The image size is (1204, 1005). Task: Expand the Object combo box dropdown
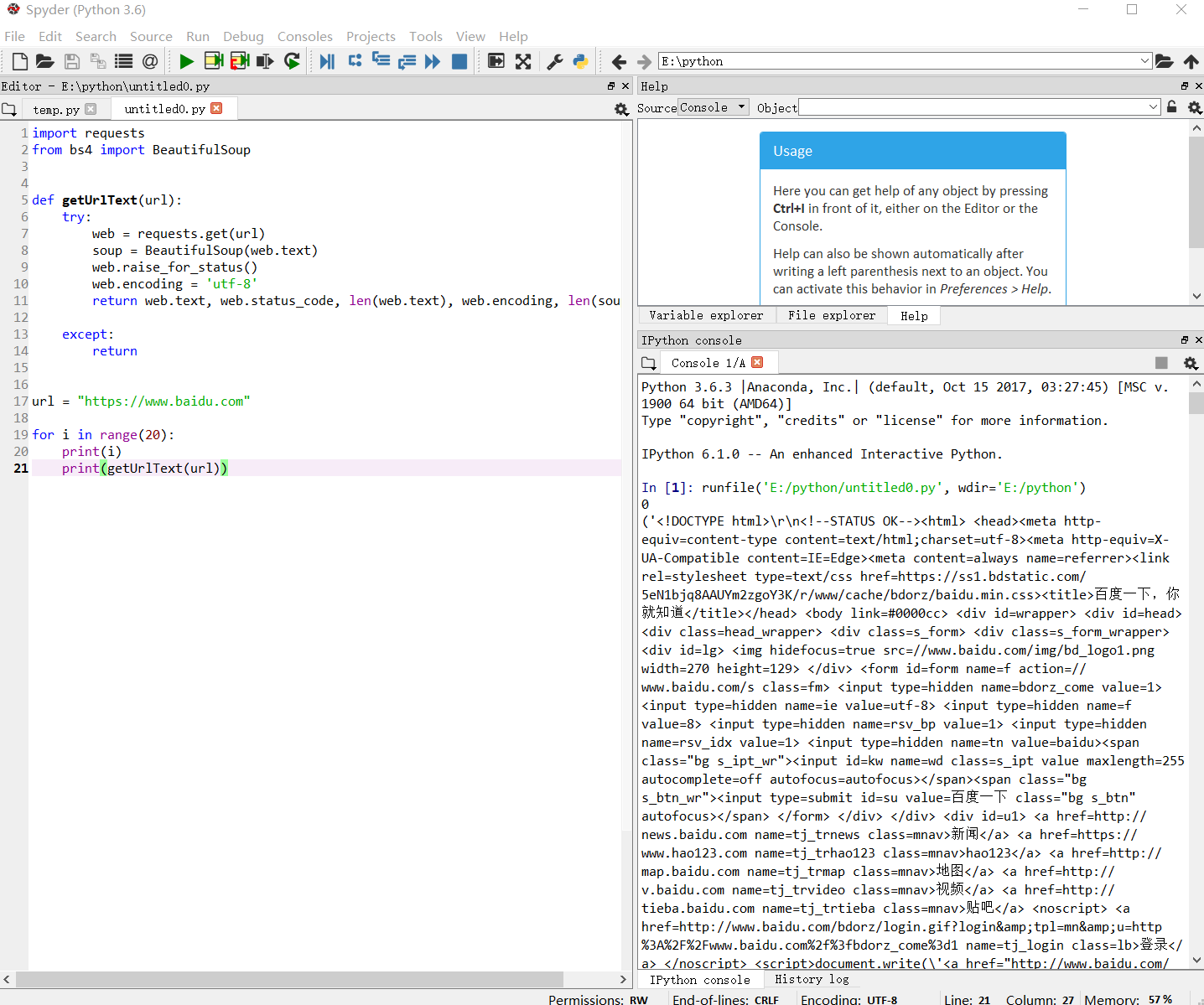point(1154,107)
